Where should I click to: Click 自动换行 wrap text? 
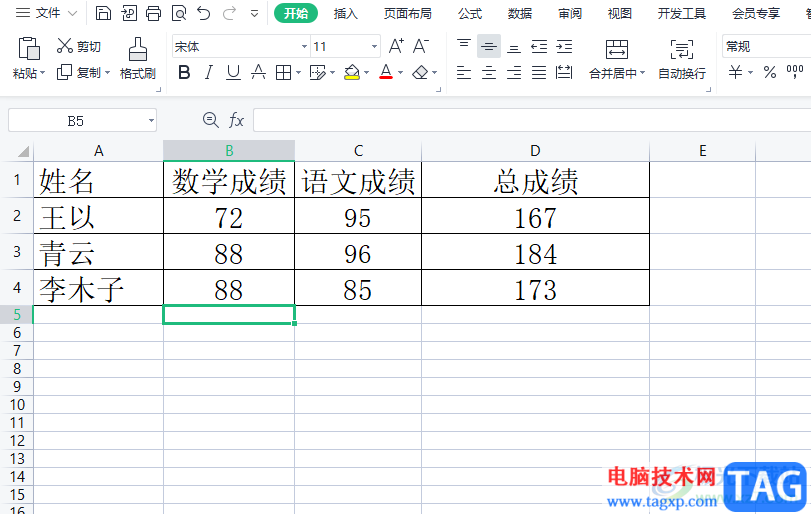(682, 59)
